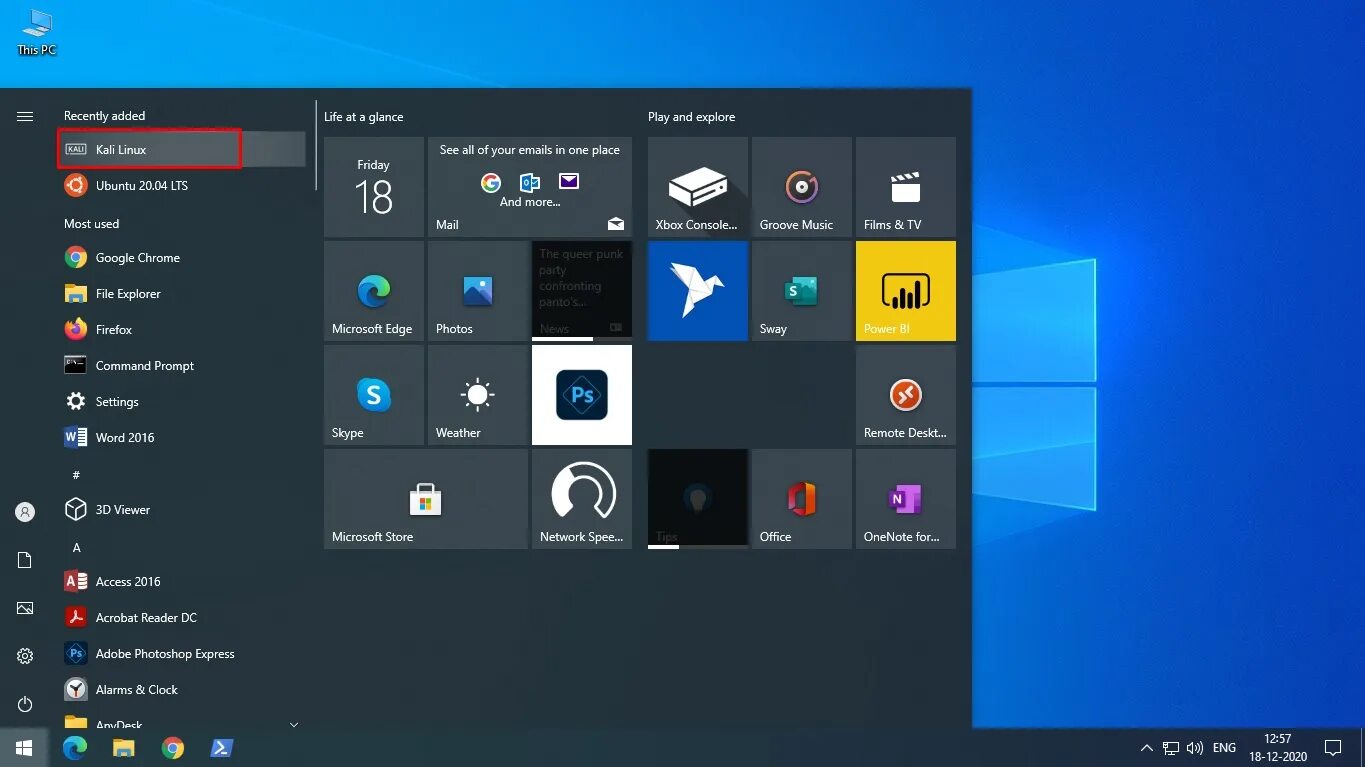Open Kali Linux from Recently added
1365x767 pixels.
click(x=181, y=149)
